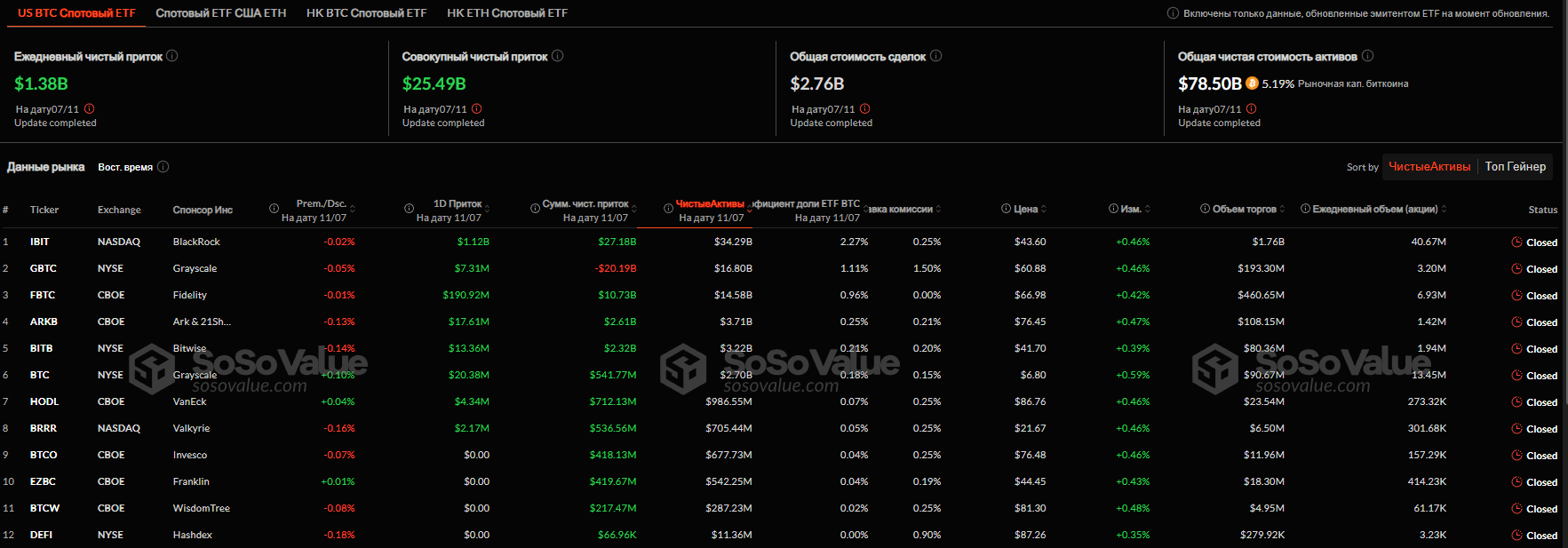Image resolution: width=1568 pixels, height=548 pixels.
Task: Open the ARKB ticker
Action: [x=44, y=322]
